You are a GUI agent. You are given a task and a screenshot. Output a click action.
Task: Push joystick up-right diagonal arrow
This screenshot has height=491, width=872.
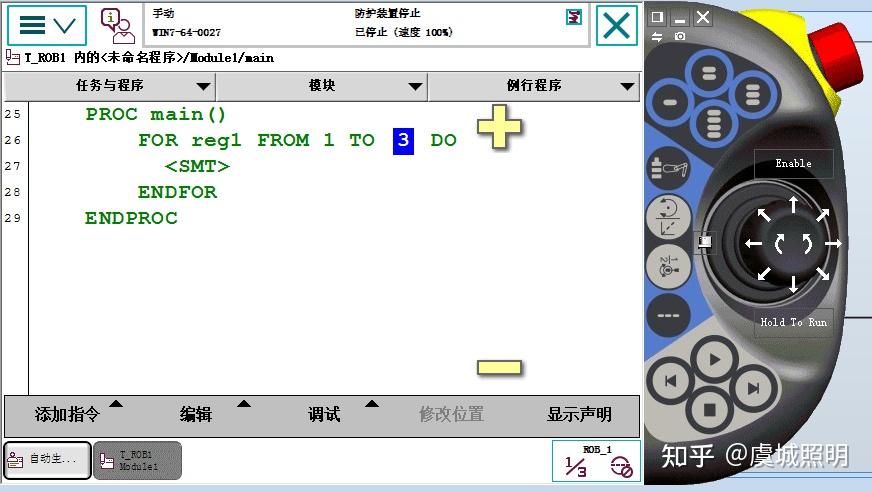pos(823,215)
